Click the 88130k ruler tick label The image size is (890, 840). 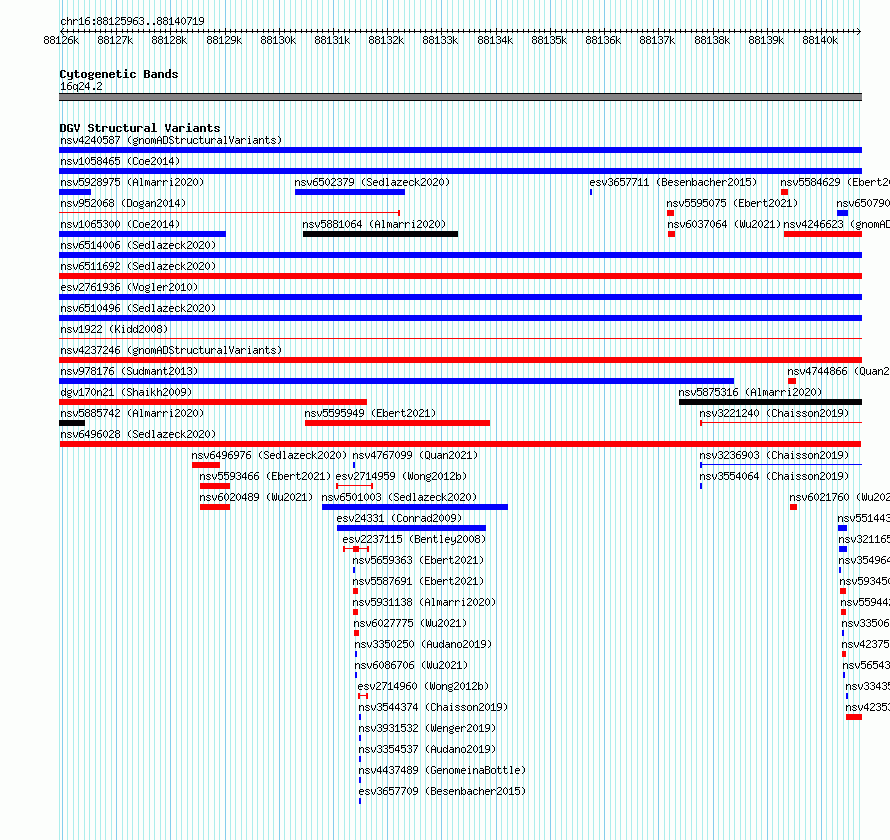278,40
